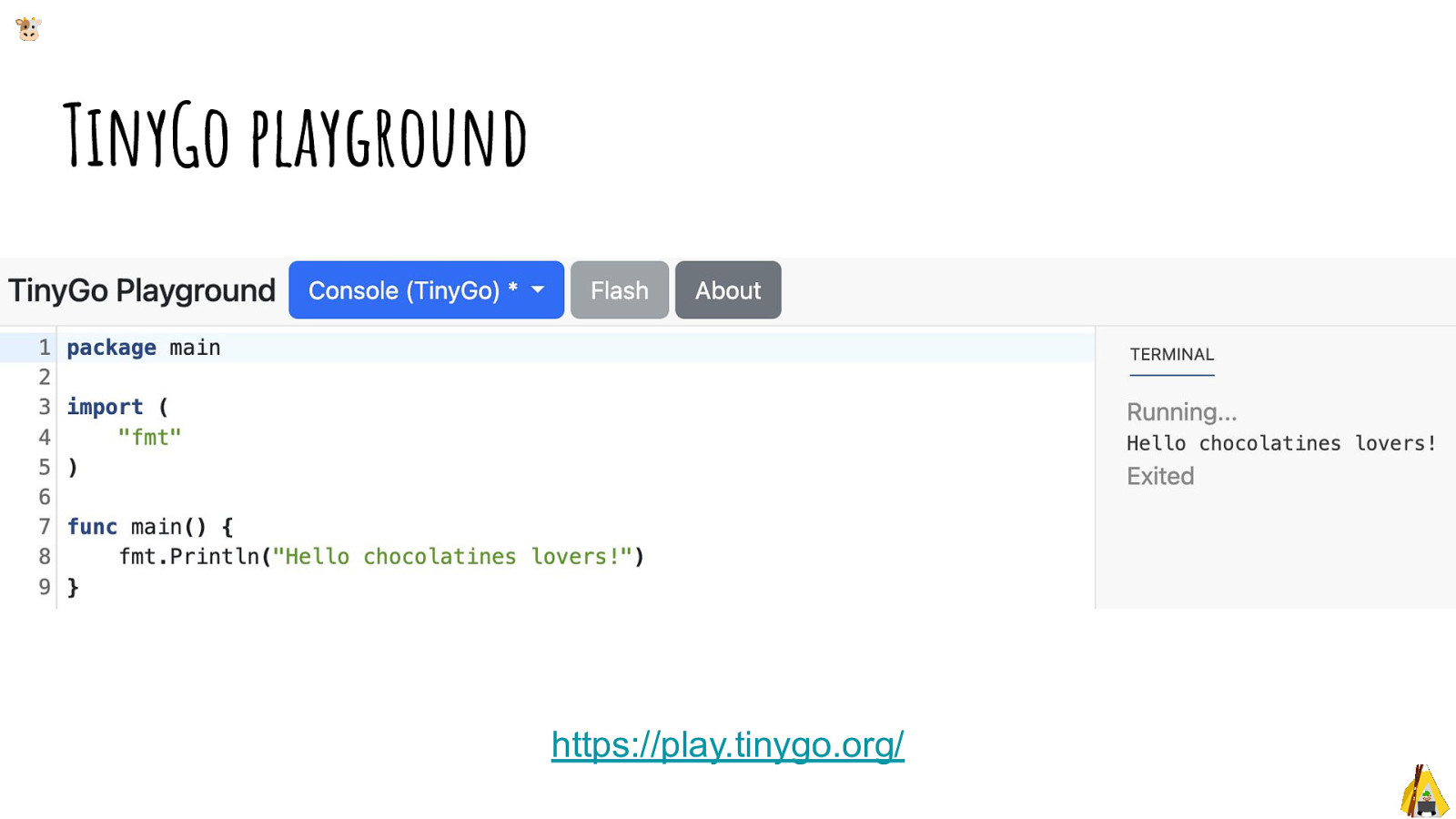Click the "package main" code line
This screenshot has width=1456, height=819.
[144, 348]
